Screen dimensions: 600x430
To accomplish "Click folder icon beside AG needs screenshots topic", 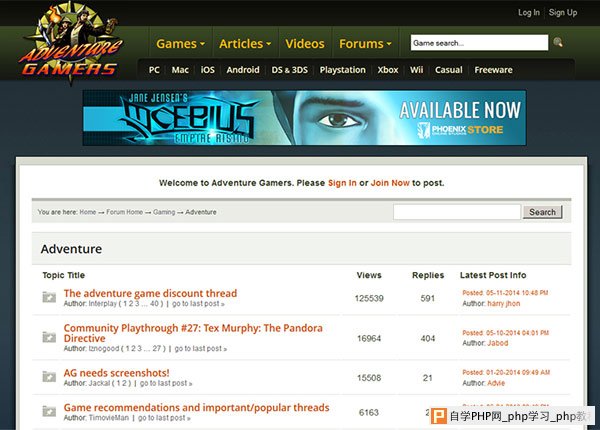I will 49,377.
